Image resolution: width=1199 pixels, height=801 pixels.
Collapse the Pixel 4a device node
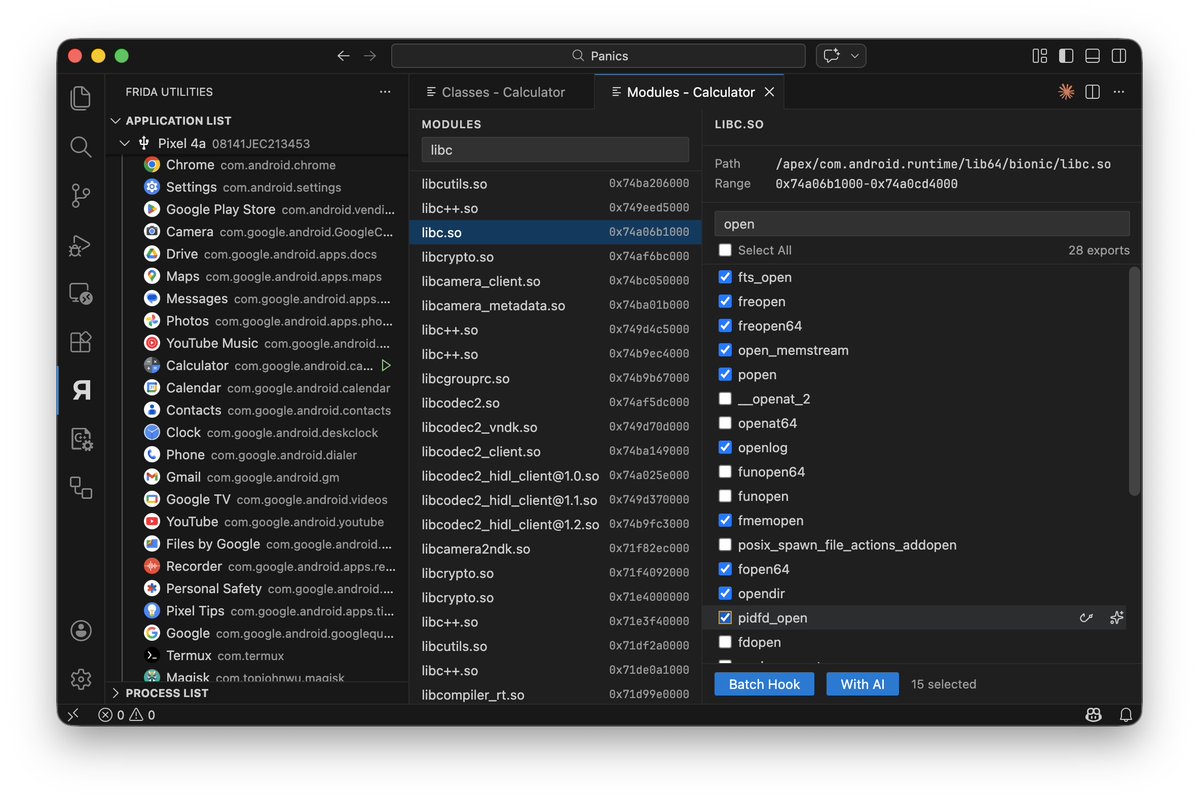125,143
